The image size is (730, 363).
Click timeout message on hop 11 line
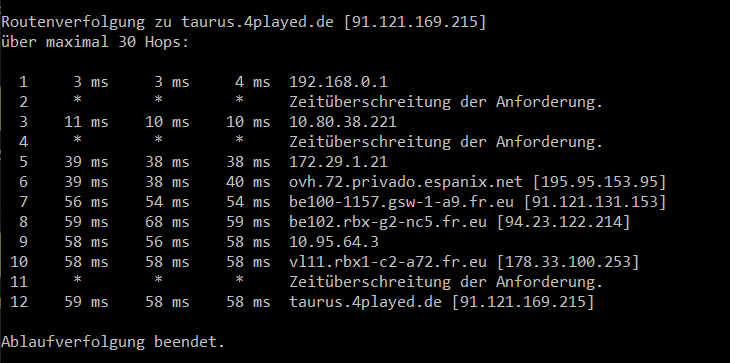tap(446, 282)
